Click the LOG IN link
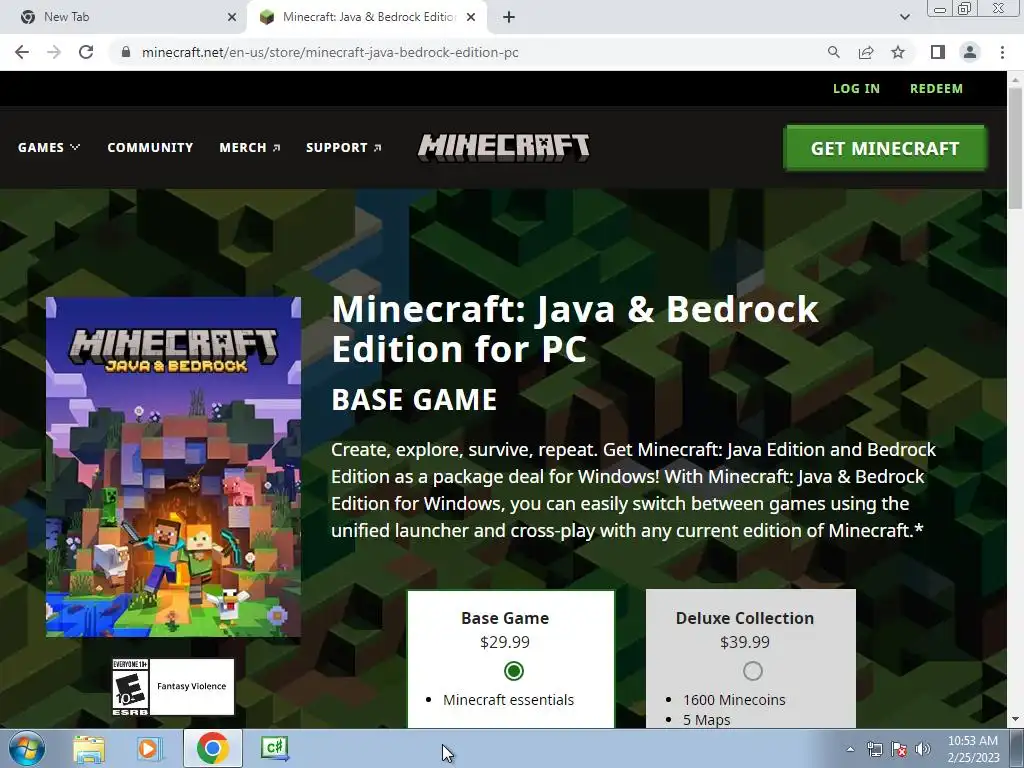1024x768 pixels. pos(856,88)
